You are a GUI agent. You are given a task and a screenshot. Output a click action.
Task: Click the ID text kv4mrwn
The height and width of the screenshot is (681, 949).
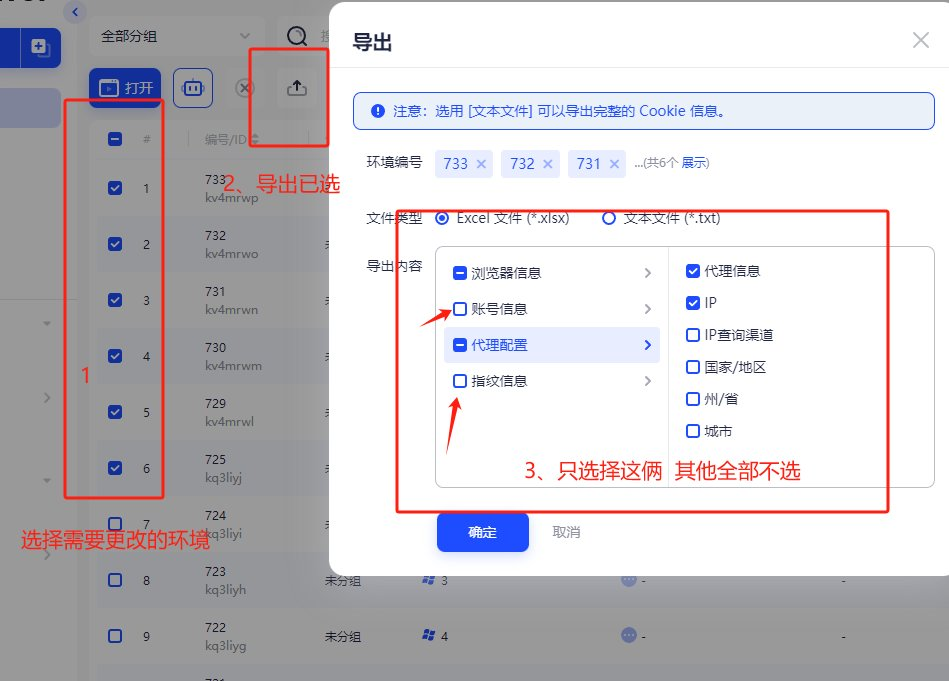pyautogui.click(x=231, y=309)
